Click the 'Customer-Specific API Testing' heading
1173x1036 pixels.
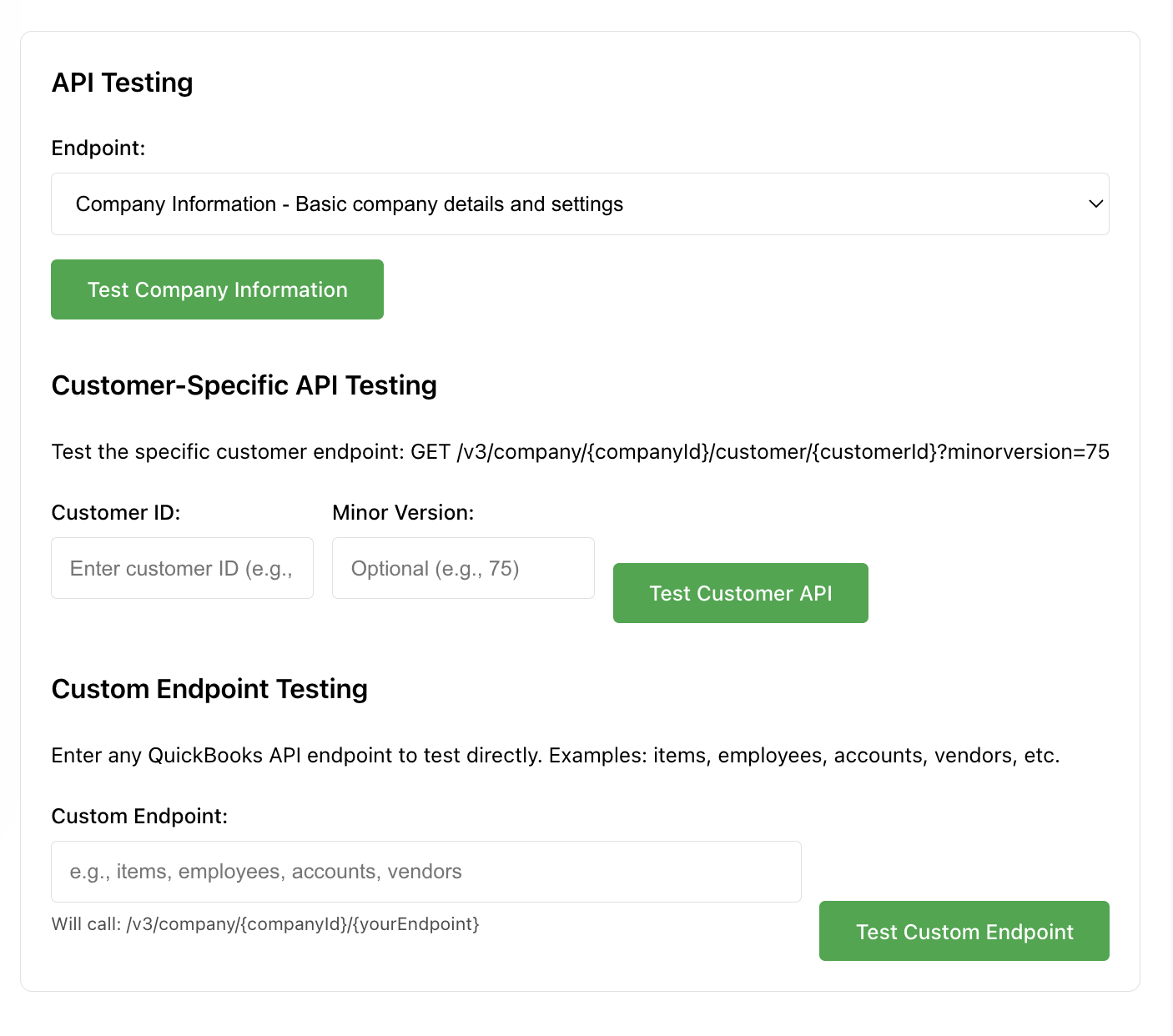[x=244, y=385]
